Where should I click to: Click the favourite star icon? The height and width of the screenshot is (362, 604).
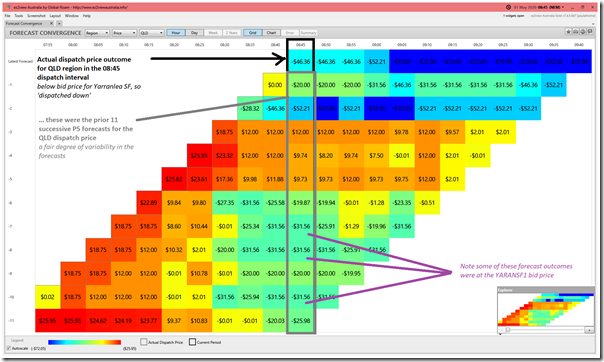click(568, 32)
